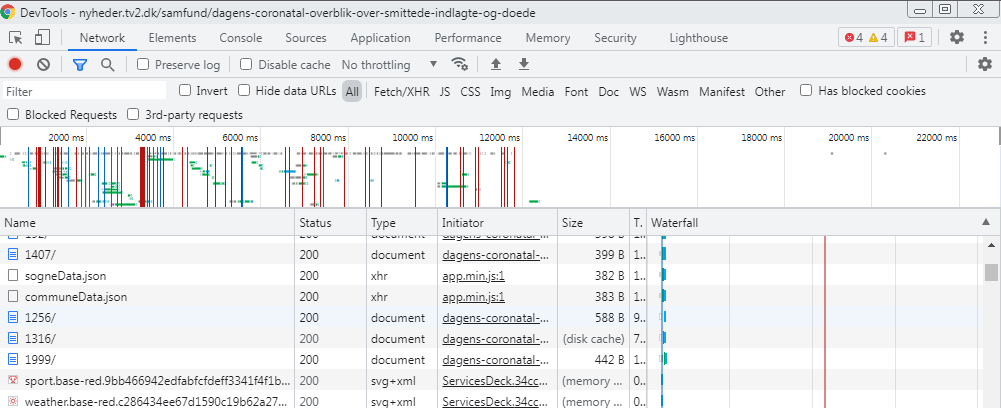Clear the network log

(43, 65)
